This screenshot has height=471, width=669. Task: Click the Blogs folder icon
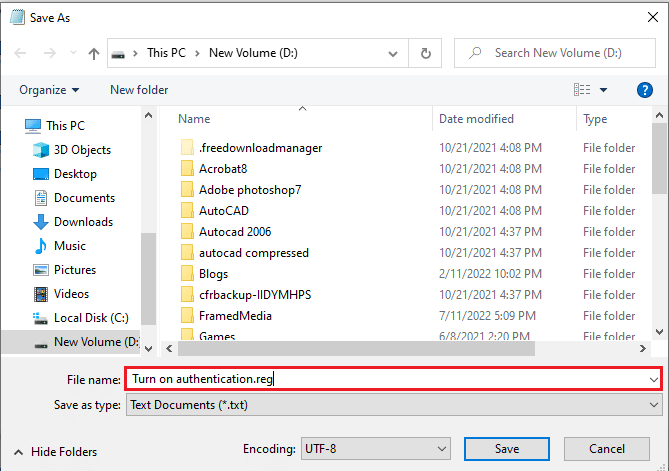(x=187, y=273)
